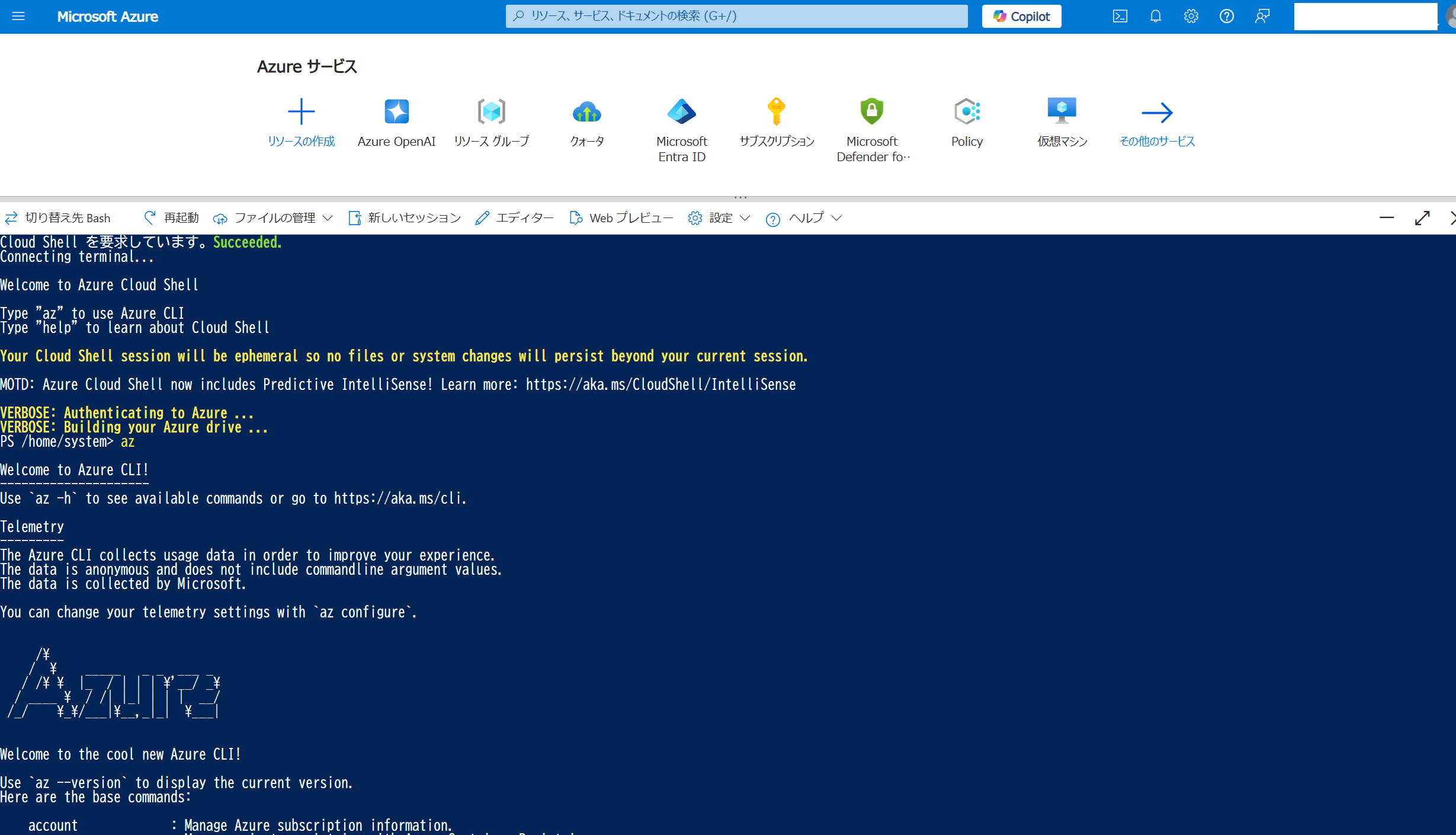Viewport: 1456px width, 835px height.
Task: Click 'Welcome to Azure CLI!' text
Action: (75, 470)
